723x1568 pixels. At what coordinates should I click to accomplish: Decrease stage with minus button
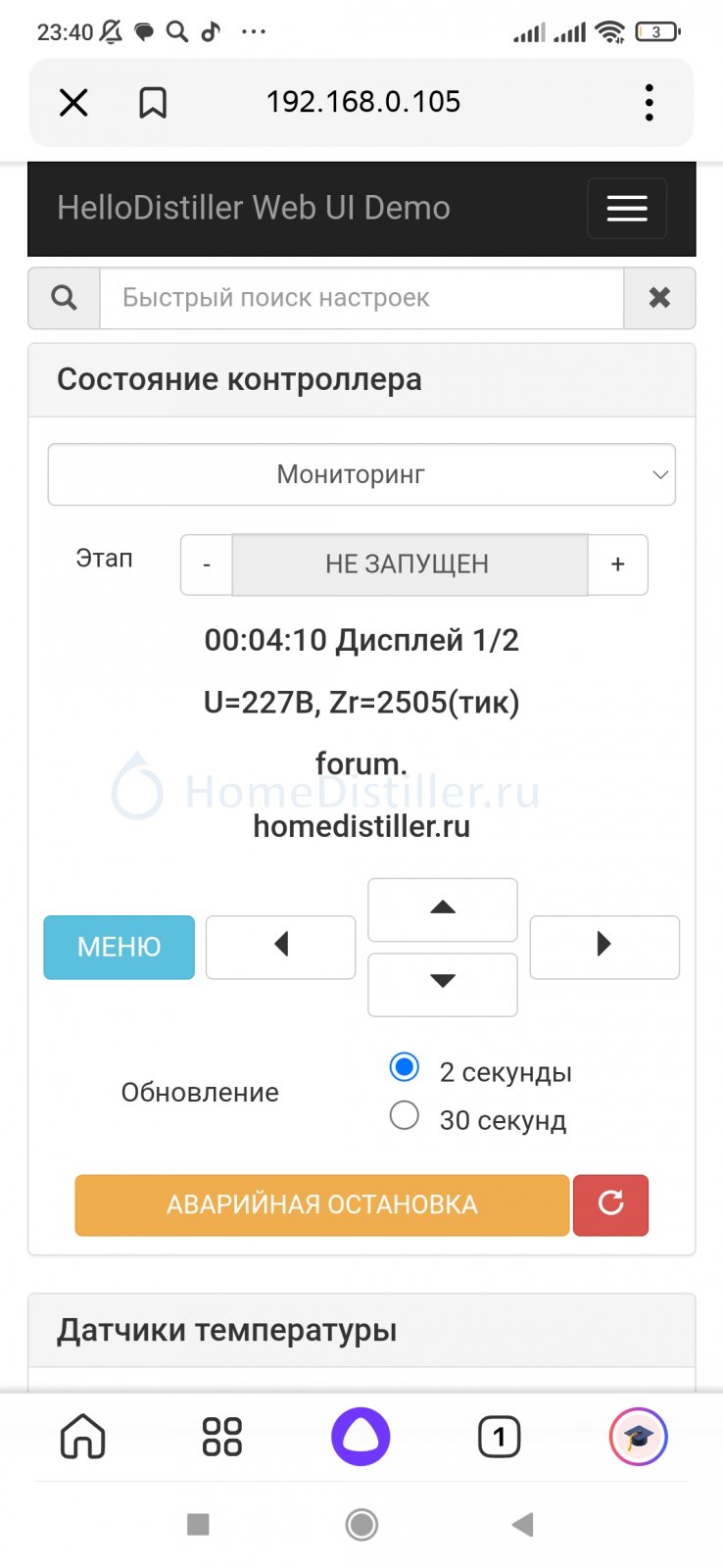[x=207, y=564]
